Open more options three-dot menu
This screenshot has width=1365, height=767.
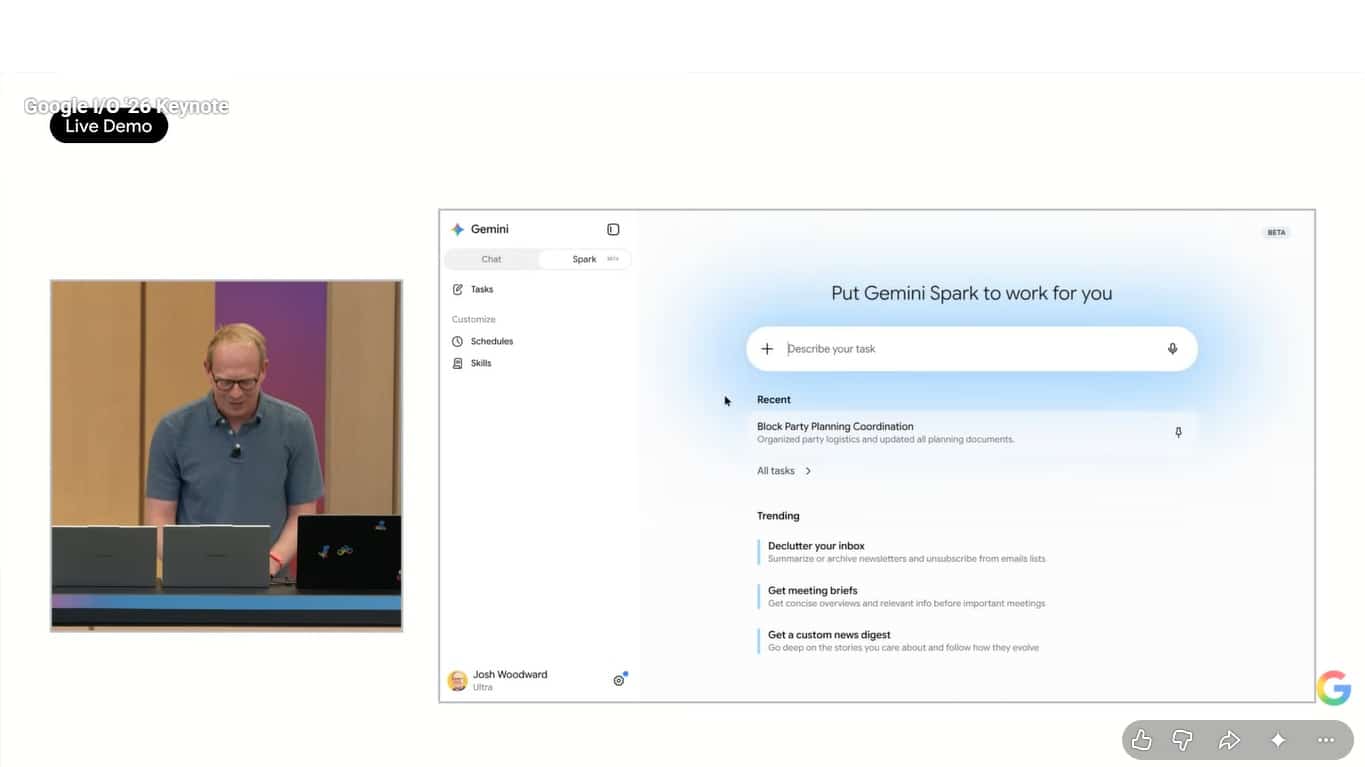[1326, 740]
